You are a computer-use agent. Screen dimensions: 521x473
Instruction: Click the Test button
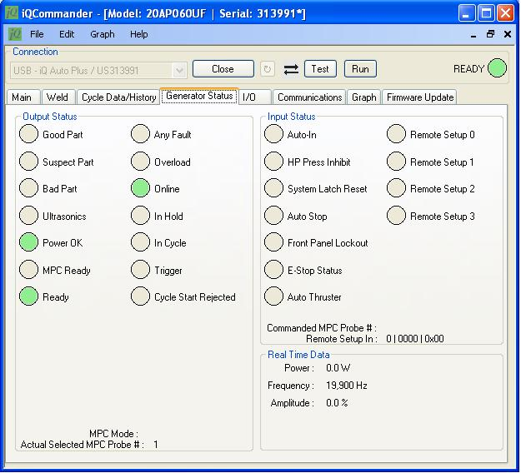tap(320, 69)
